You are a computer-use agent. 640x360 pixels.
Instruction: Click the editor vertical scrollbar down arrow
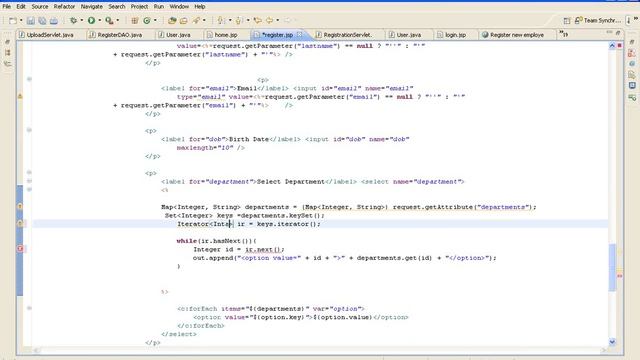[612, 342]
